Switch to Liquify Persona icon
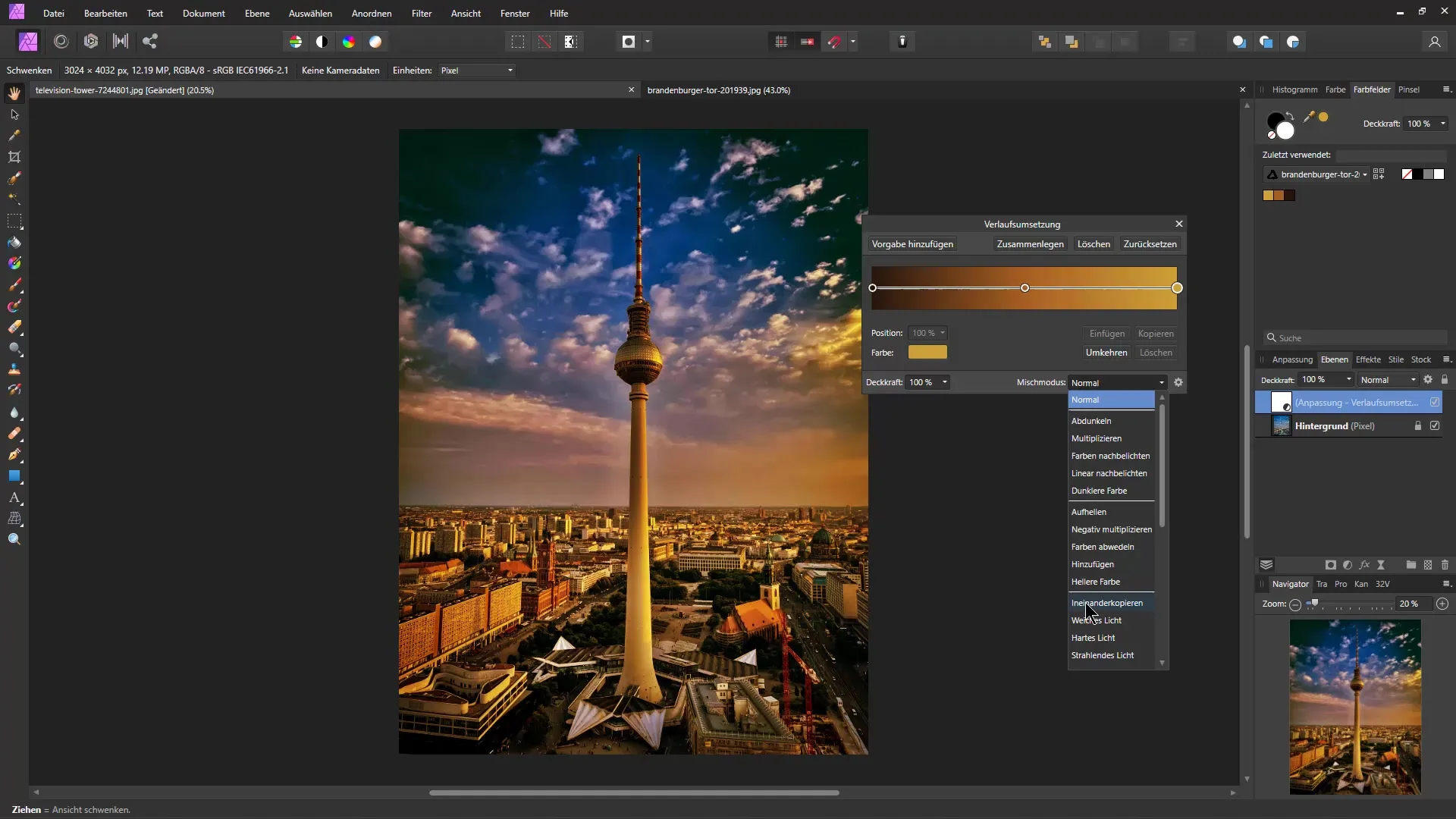The height and width of the screenshot is (819, 1456). [61, 42]
